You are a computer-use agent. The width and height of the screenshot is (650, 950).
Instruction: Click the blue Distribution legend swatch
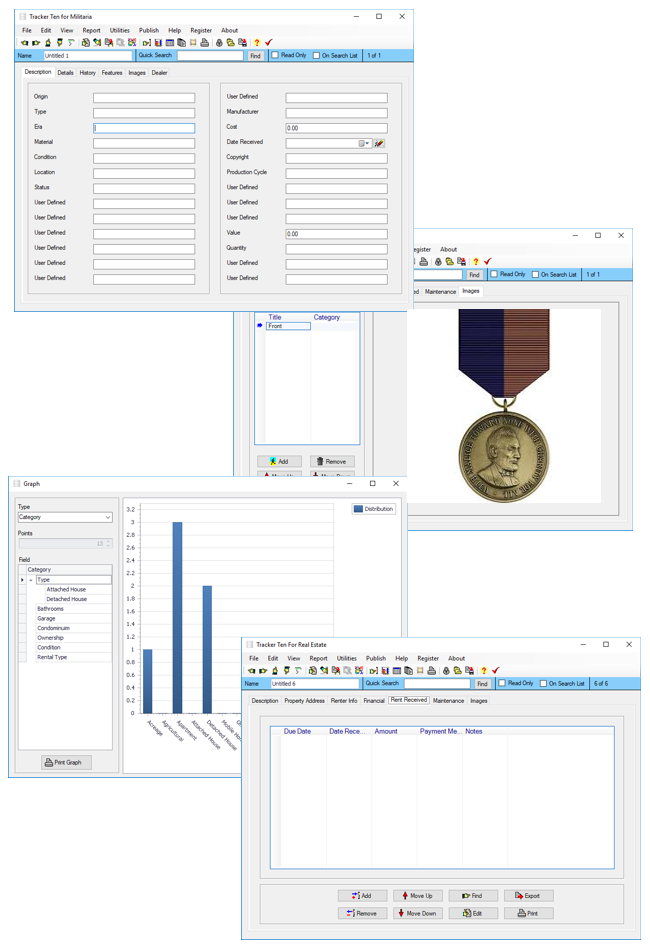click(x=358, y=509)
